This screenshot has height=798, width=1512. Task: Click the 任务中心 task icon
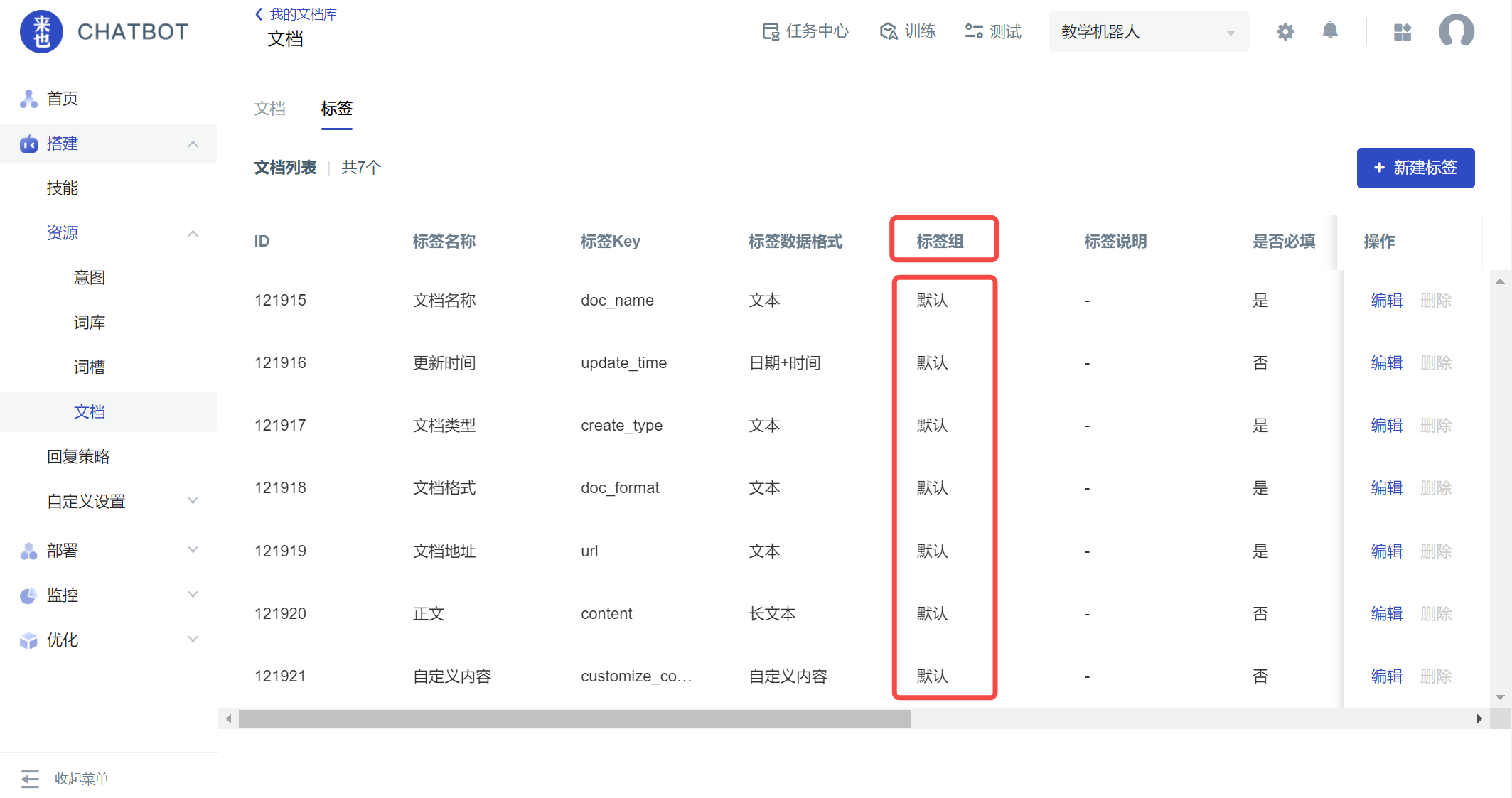[771, 31]
